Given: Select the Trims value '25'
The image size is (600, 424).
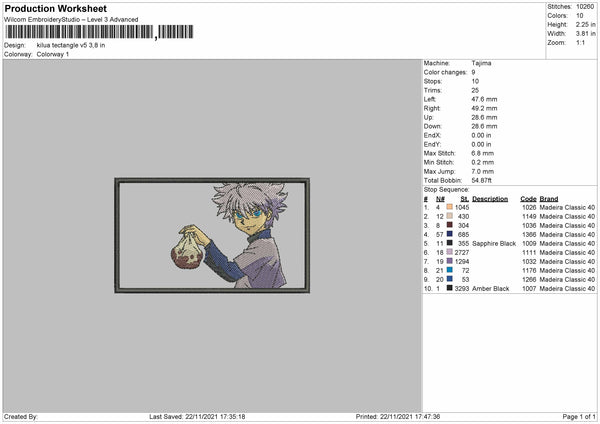Looking at the screenshot, I should click(475, 90).
